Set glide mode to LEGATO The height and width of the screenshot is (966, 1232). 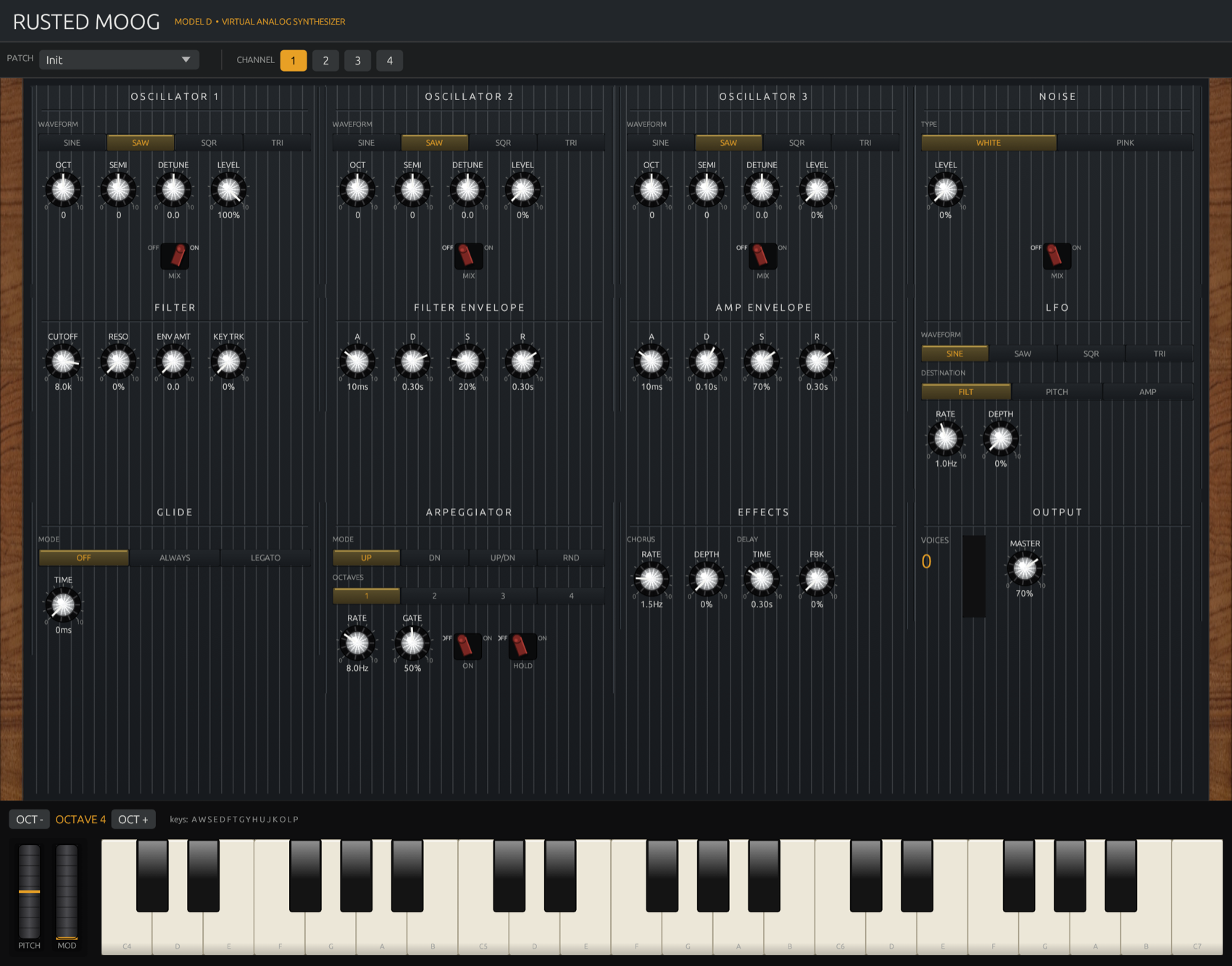265,558
